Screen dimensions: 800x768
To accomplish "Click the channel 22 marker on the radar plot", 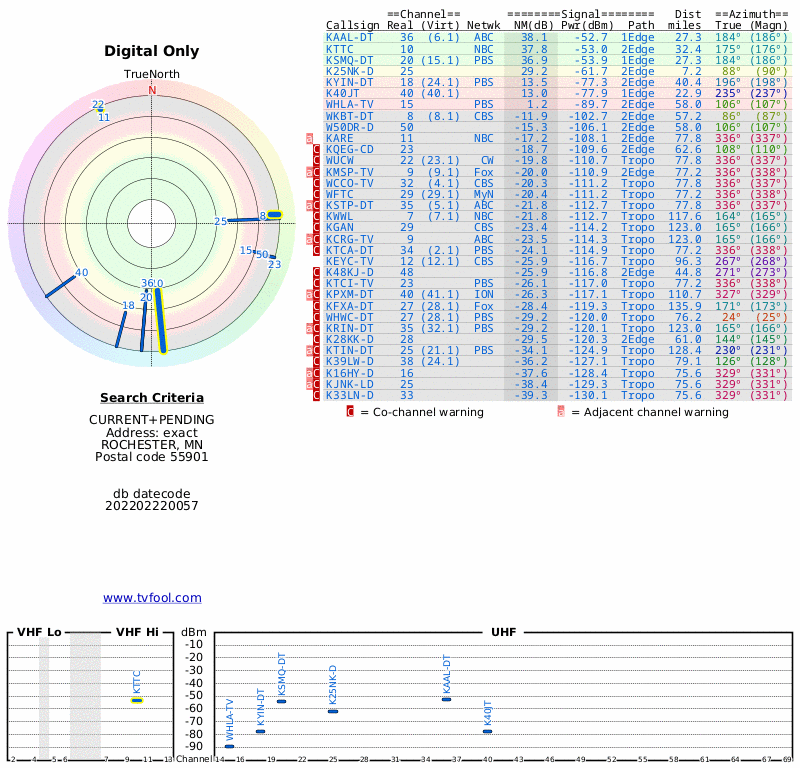I will click(99, 110).
